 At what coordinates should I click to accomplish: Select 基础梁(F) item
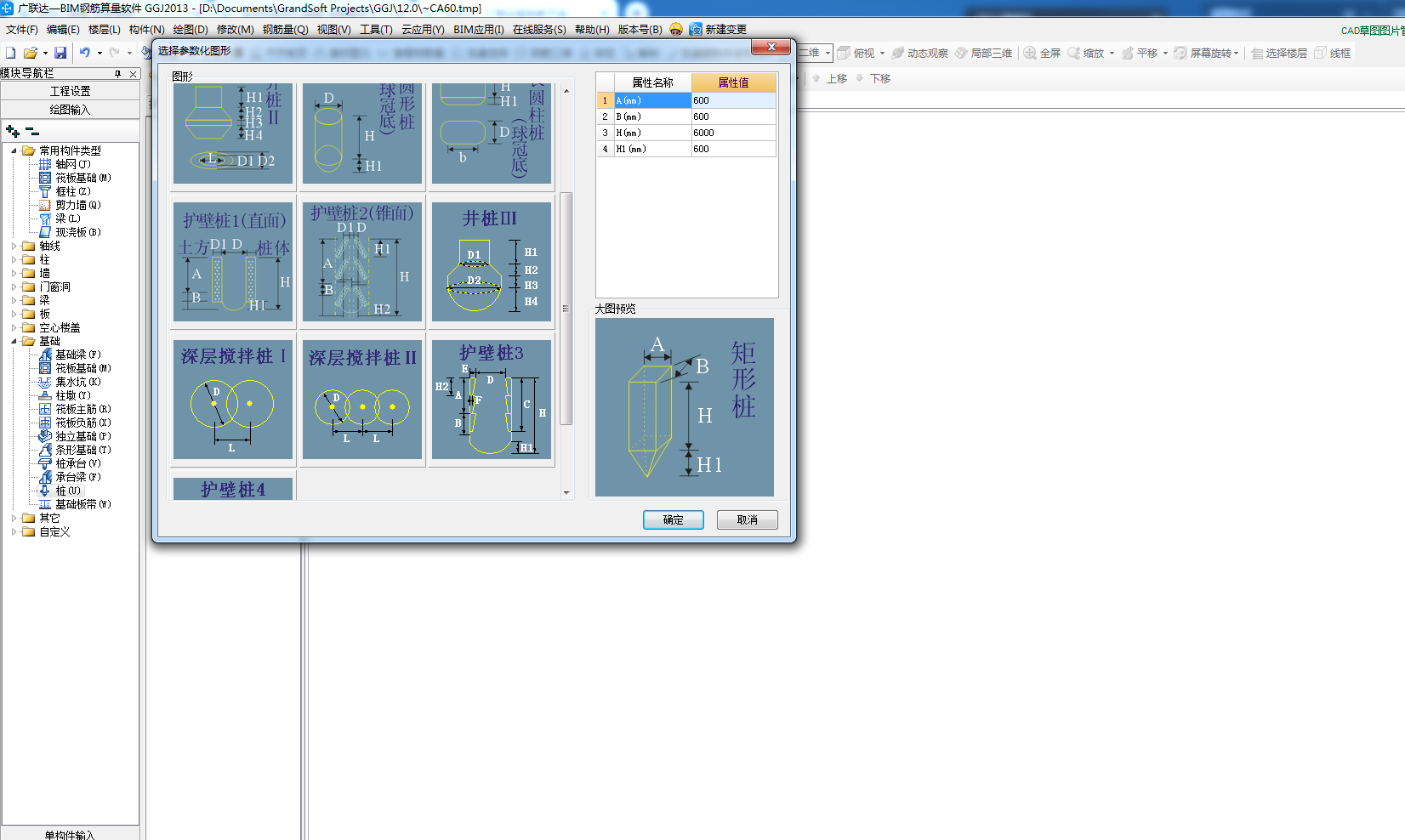pyautogui.click(x=78, y=355)
